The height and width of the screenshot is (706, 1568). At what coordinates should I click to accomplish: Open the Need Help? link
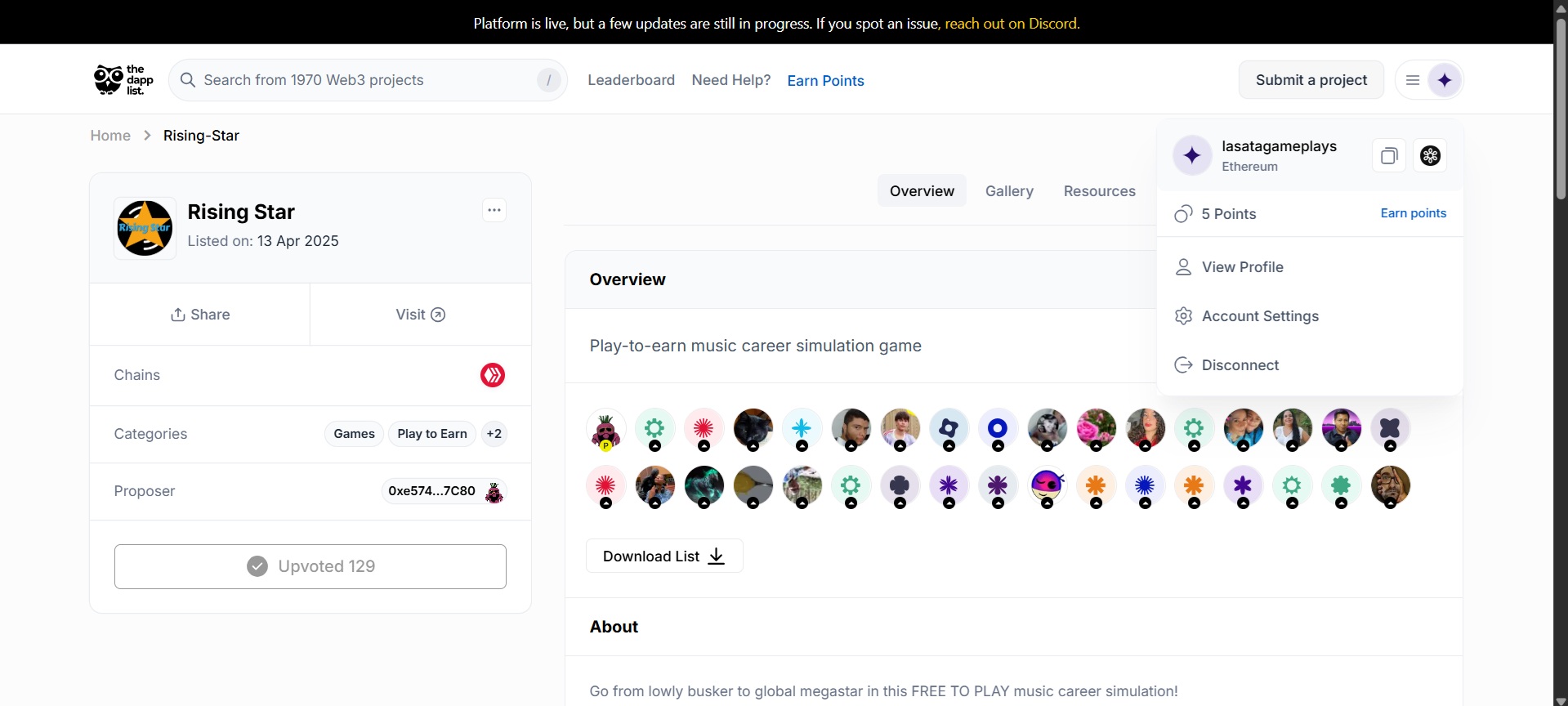(731, 80)
